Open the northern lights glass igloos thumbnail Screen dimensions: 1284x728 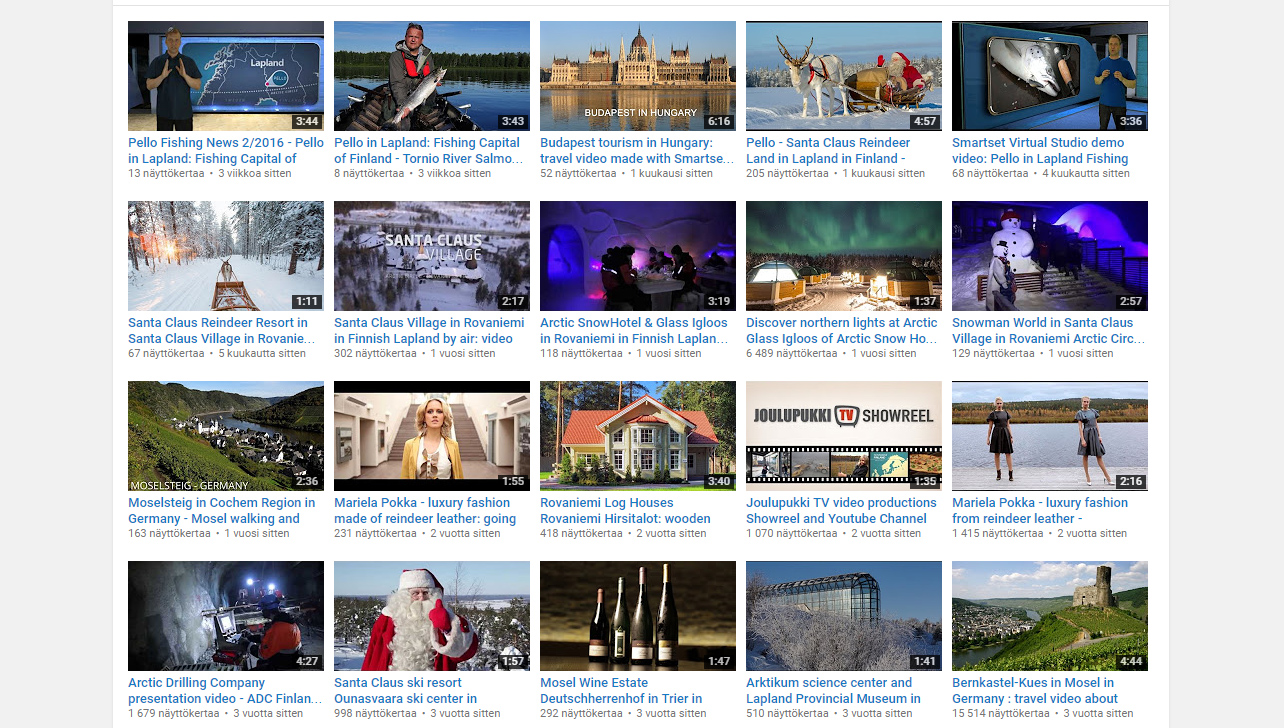coord(844,256)
